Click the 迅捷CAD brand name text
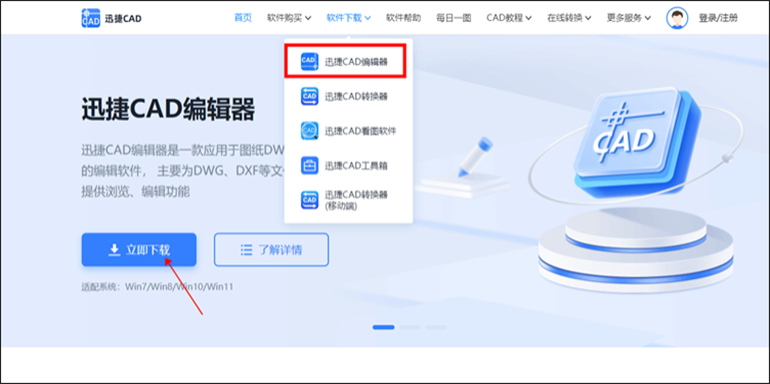 123,19
